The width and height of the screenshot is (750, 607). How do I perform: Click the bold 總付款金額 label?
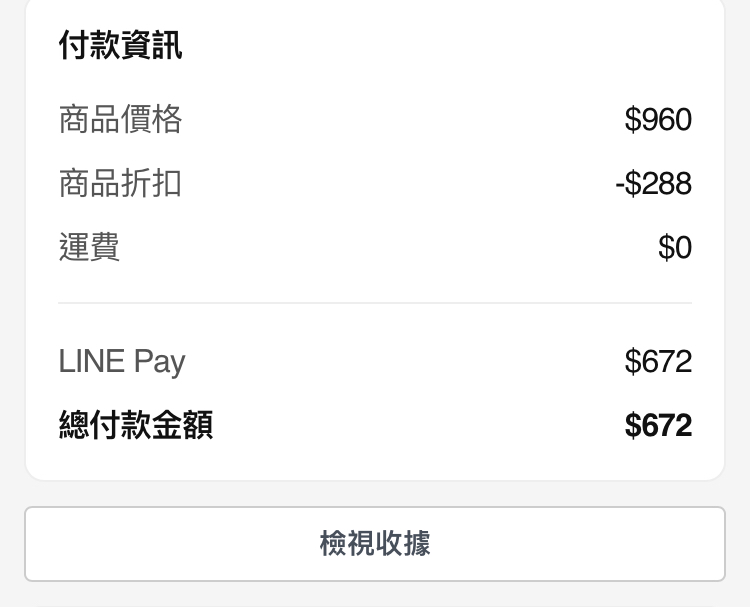(x=136, y=426)
